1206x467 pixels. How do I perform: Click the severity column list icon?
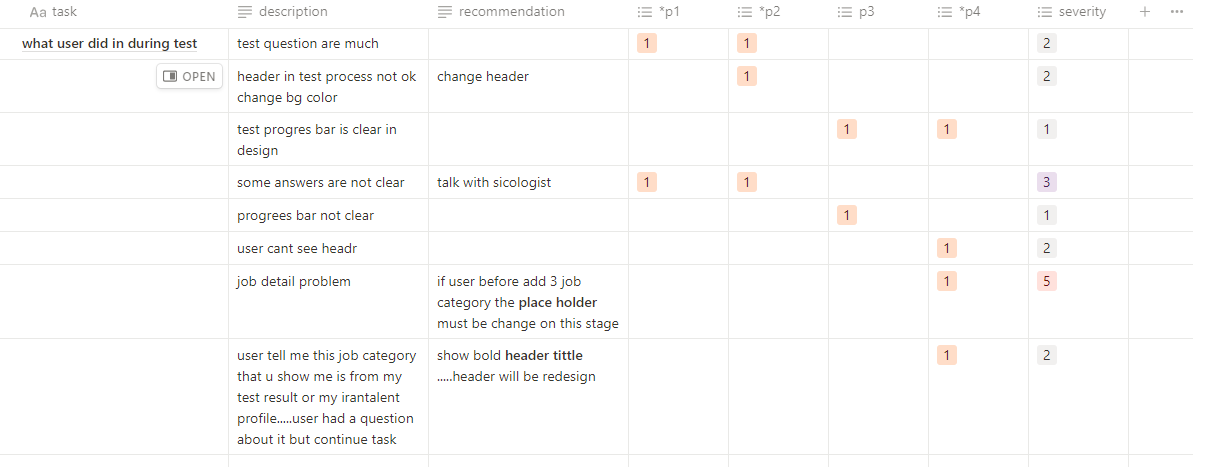click(1045, 12)
